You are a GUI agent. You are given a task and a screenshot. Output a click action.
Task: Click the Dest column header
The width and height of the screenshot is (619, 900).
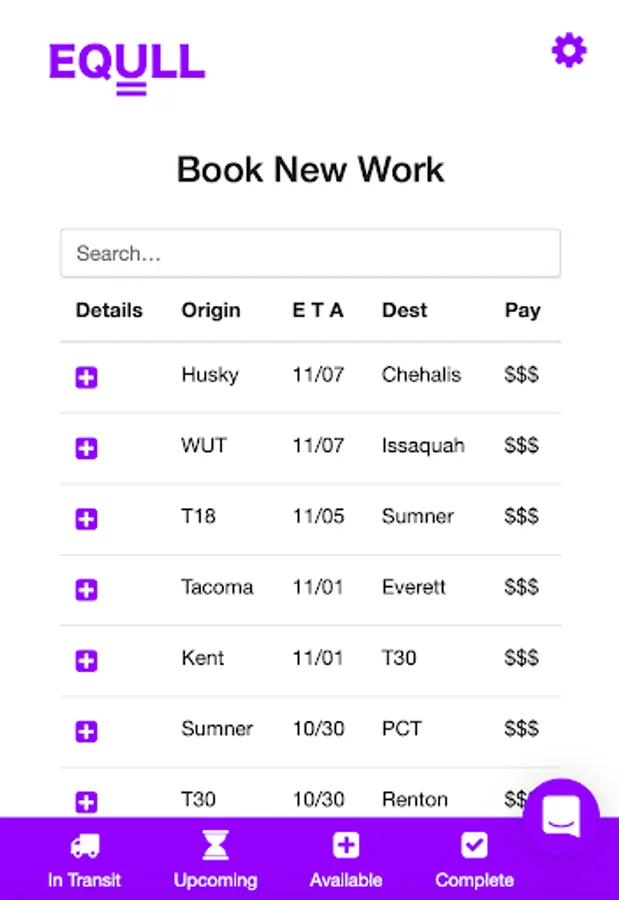coord(404,310)
